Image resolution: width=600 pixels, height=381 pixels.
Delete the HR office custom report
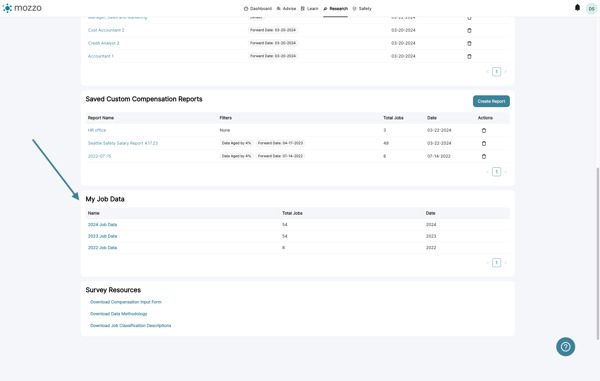[x=484, y=130]
